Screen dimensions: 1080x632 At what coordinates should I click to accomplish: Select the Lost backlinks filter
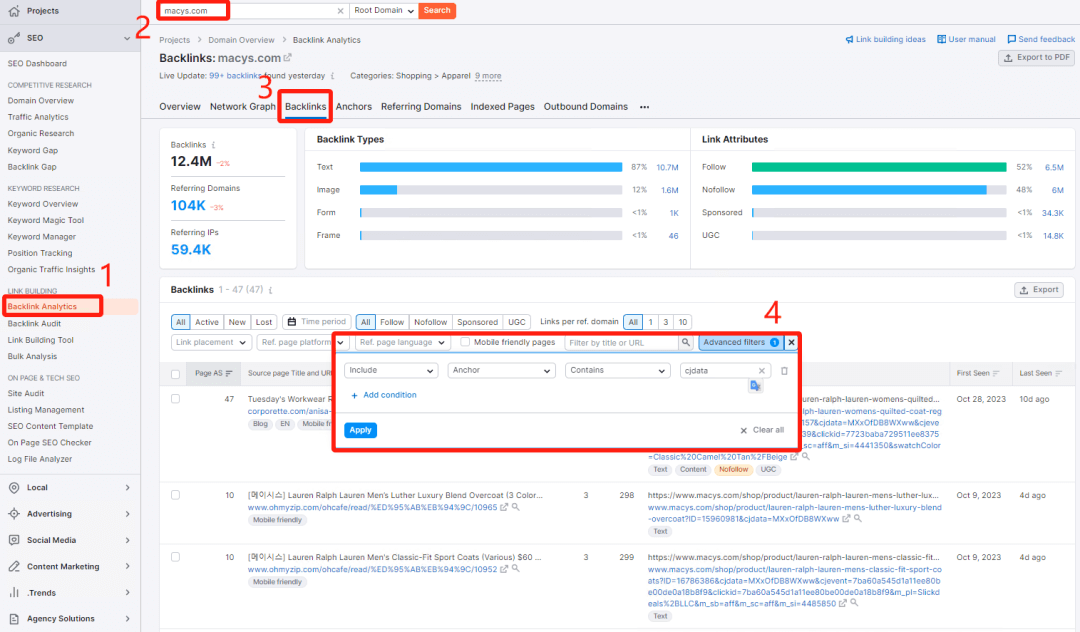pyautogui.click(x=264, y=322)
